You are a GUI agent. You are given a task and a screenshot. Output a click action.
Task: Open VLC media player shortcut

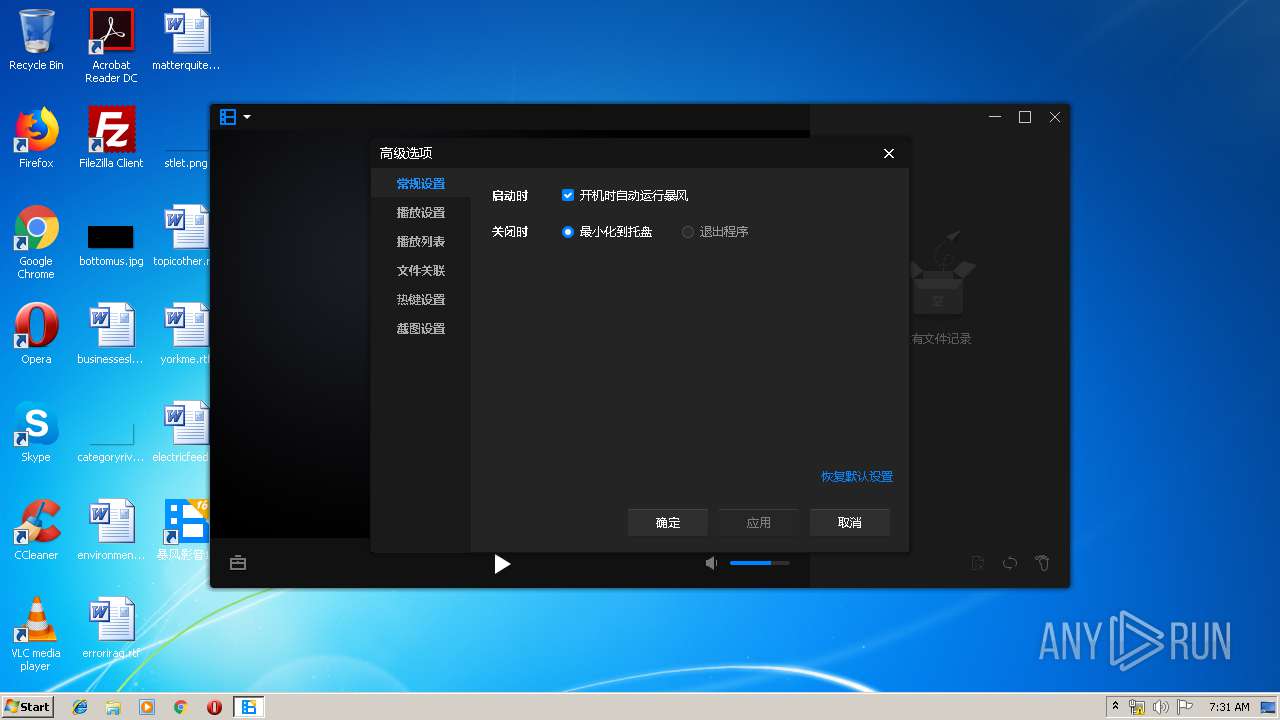[36, 634]
